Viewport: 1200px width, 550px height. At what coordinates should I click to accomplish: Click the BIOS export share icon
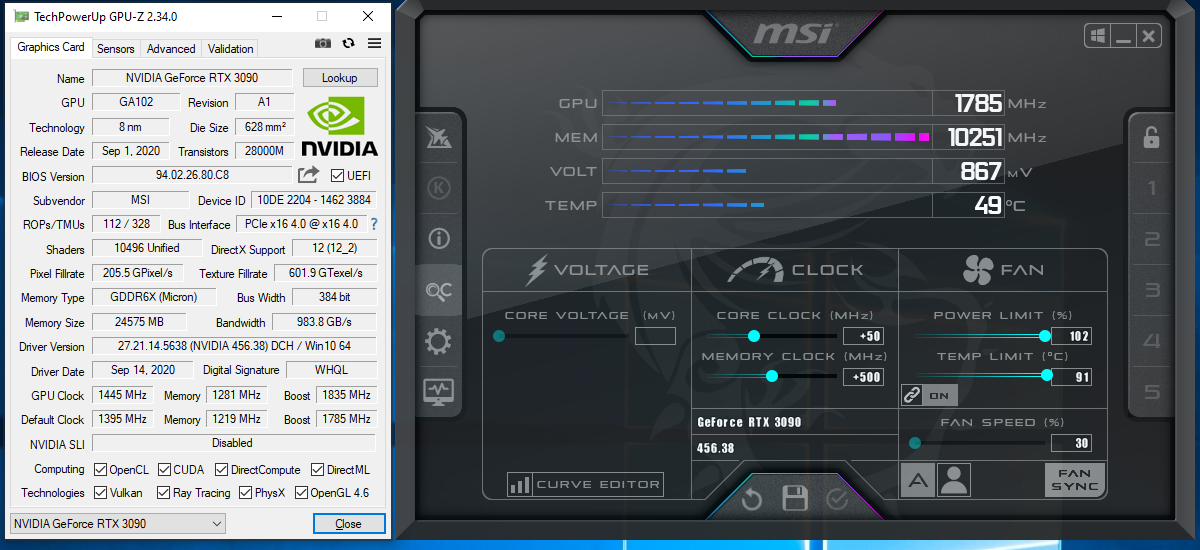click(x=308, y=175)
